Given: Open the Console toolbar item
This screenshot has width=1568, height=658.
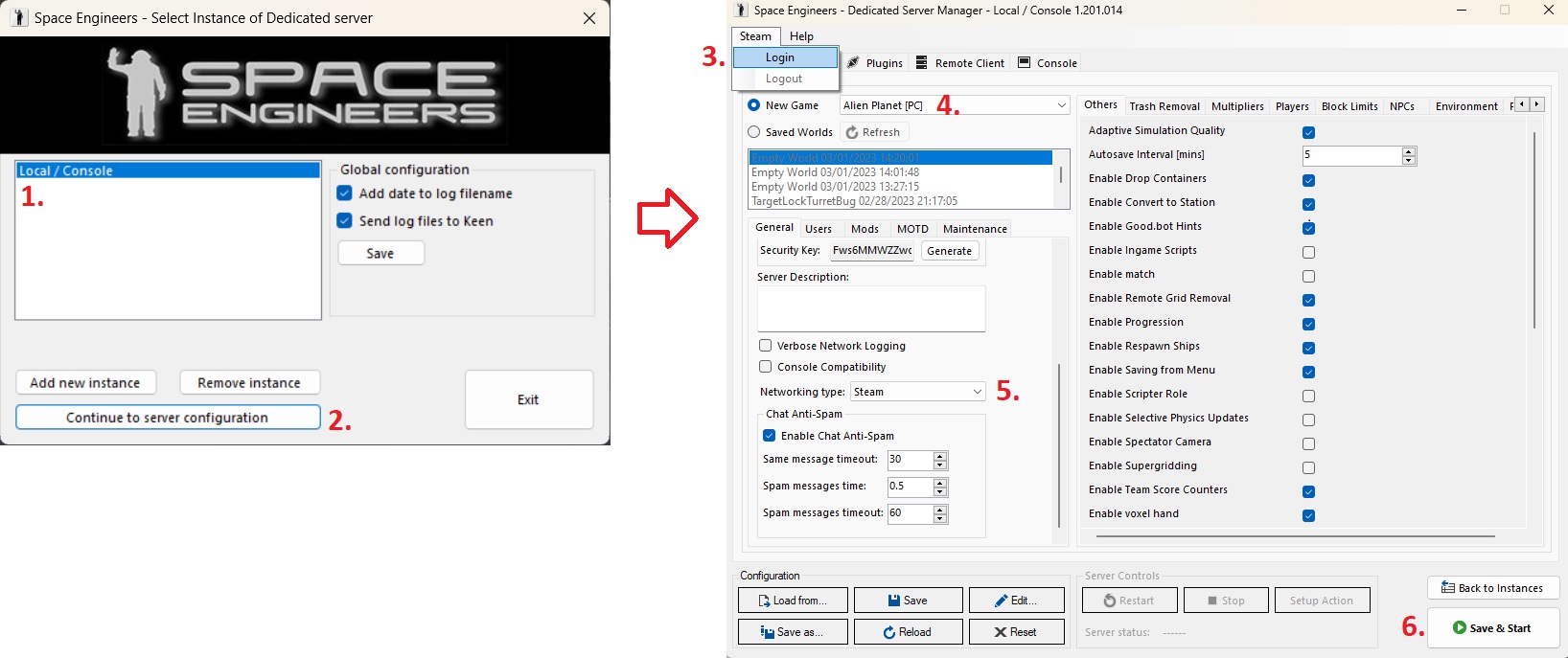Looking at the screenshot, I should 1047,63.
